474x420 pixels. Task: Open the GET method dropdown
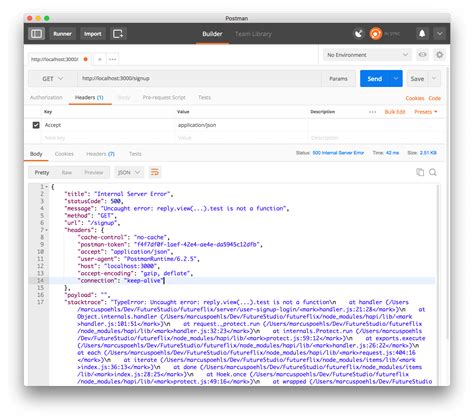pos(53,79)
